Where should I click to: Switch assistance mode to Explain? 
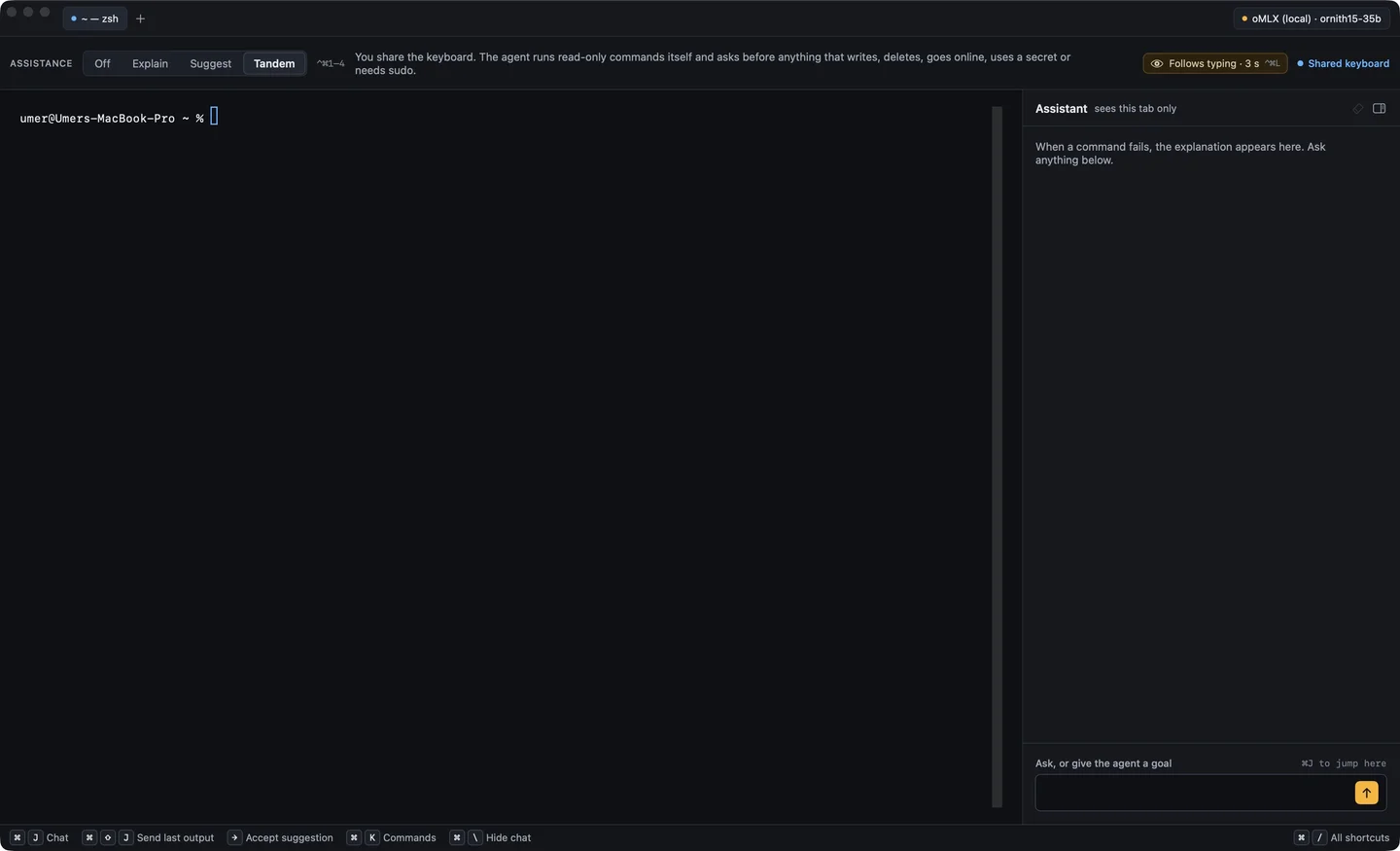tap(150, 63)
